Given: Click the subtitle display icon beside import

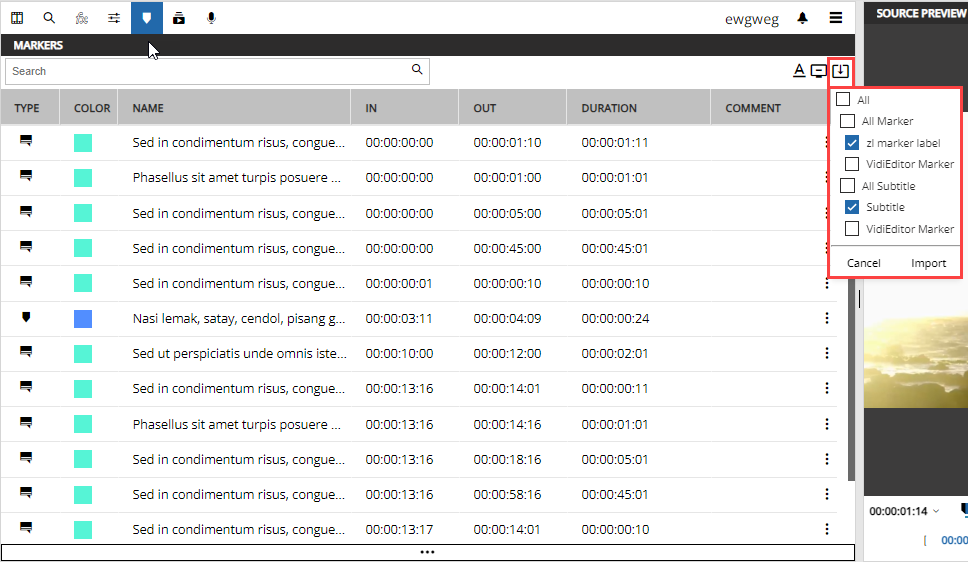Looking at the screenshot, I should click(819, 71).
